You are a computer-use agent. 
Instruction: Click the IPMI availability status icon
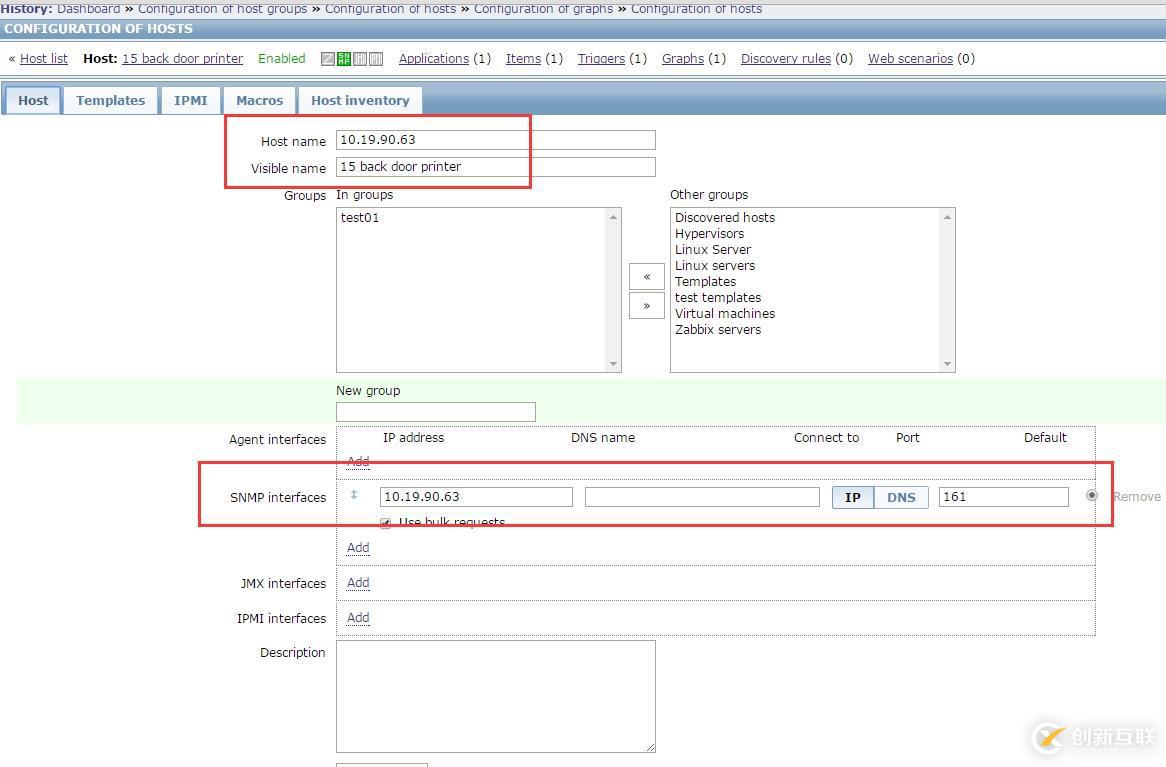376,59
